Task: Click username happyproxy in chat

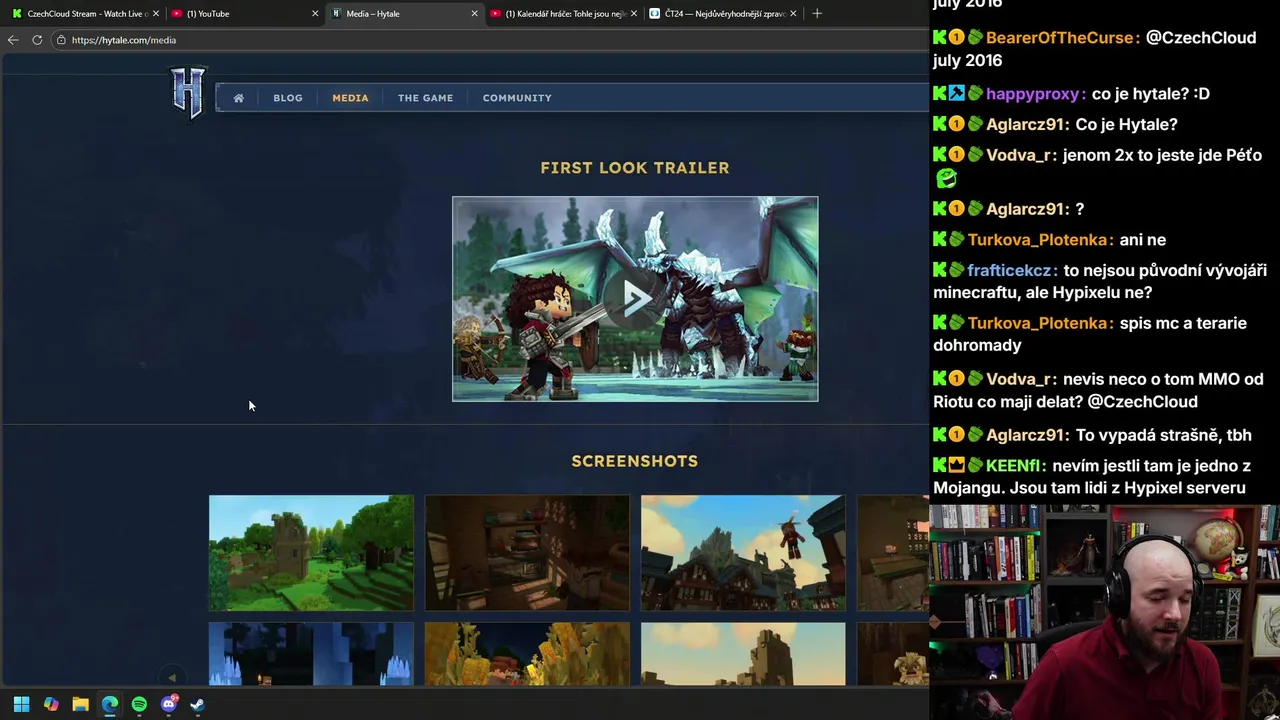Action: [x=1035, y=94]
